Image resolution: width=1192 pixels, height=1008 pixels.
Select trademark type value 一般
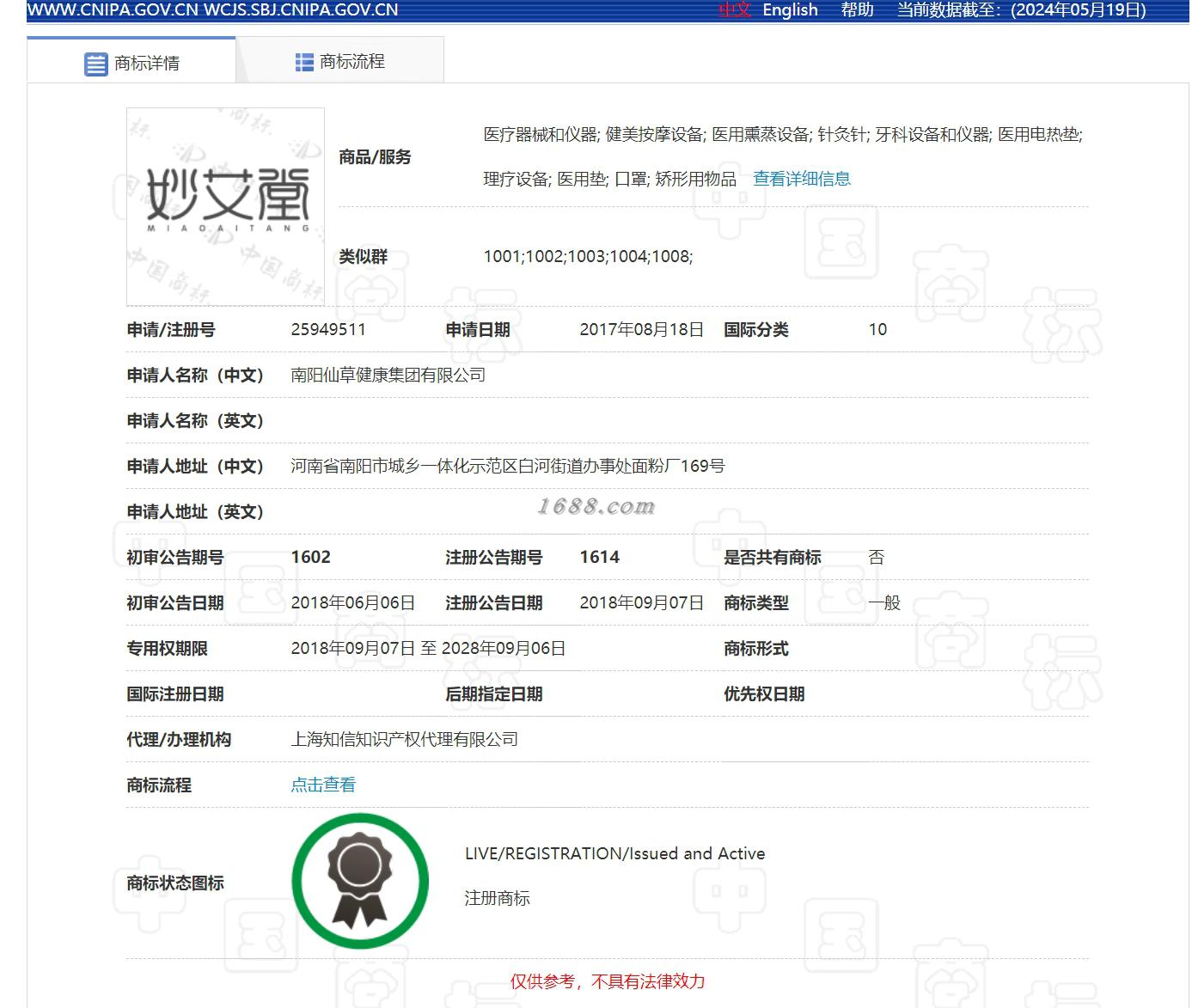pos(884,602)
